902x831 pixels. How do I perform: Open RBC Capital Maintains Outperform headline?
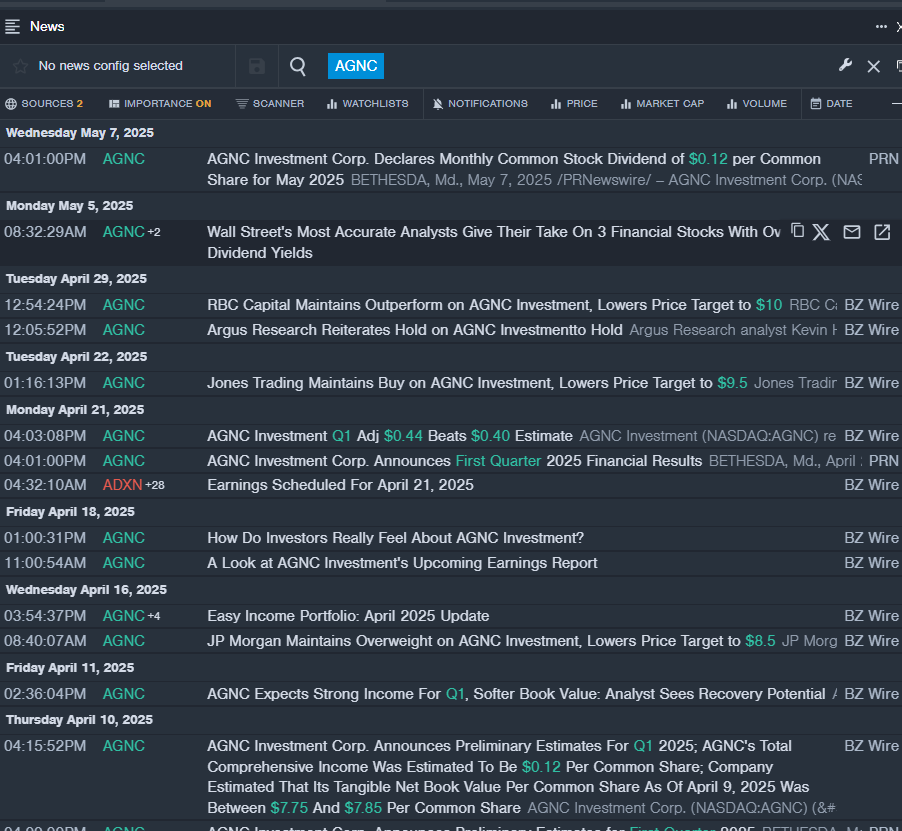[x=495, y=305]
